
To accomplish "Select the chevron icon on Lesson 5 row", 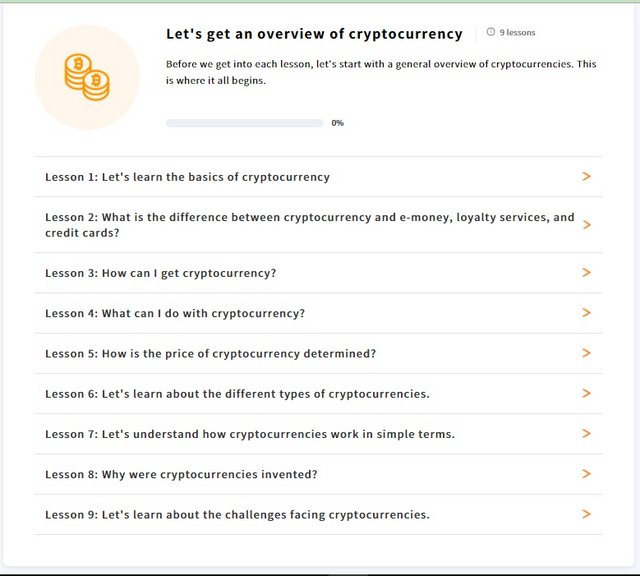I will click(x=586, y=353).
